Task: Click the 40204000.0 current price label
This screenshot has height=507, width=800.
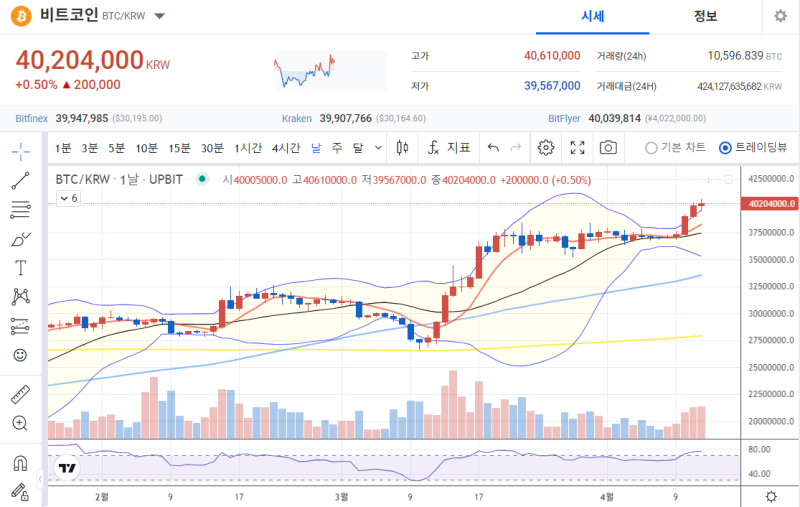Action: pos(769,204)
